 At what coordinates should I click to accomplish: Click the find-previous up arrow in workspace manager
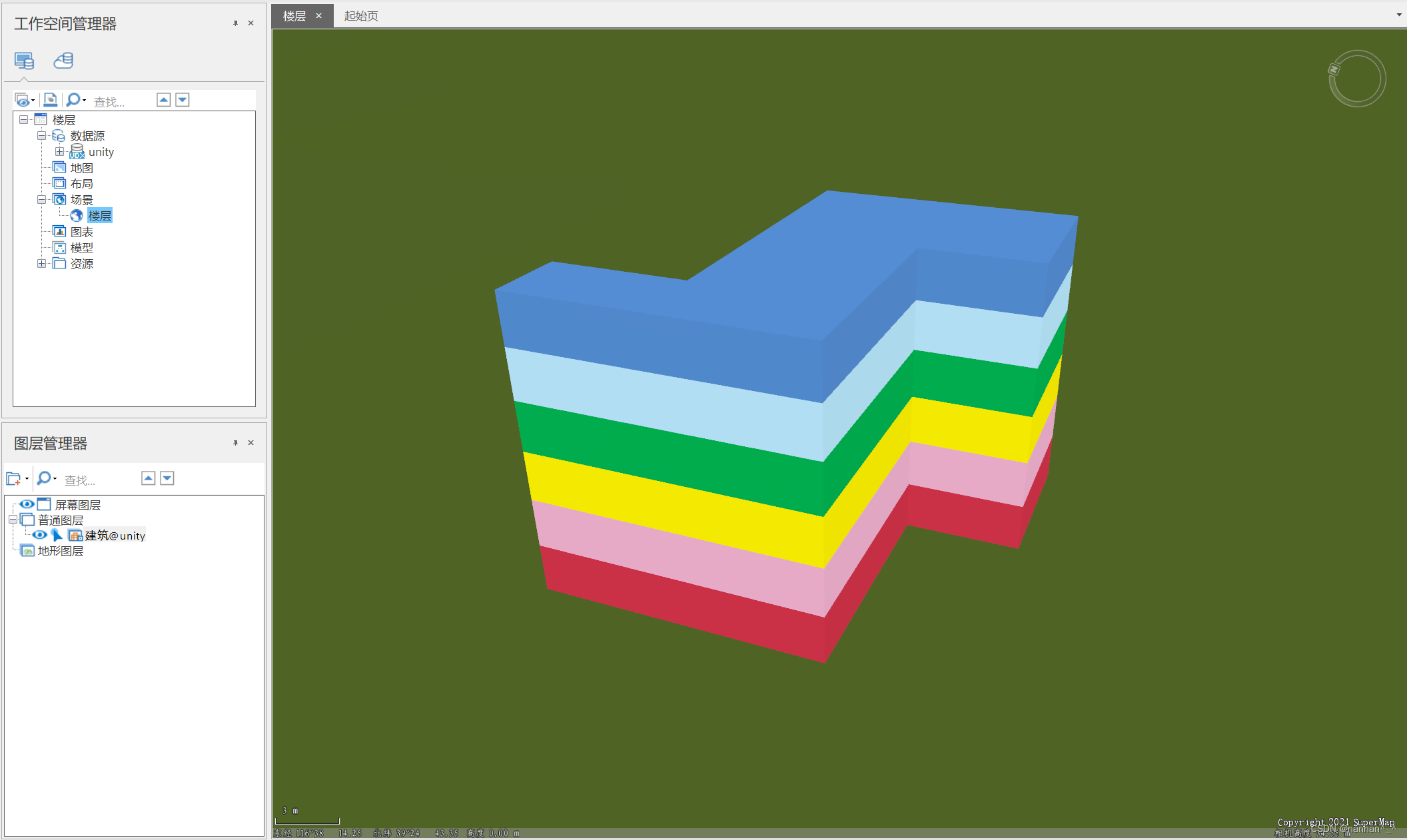[163, 100]
